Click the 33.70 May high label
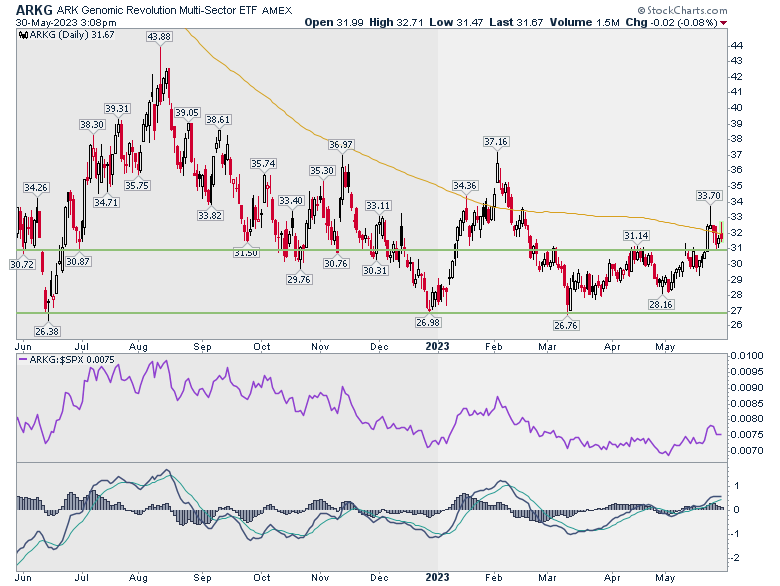This screenshot has height=586, width=780. pos(709,195)
